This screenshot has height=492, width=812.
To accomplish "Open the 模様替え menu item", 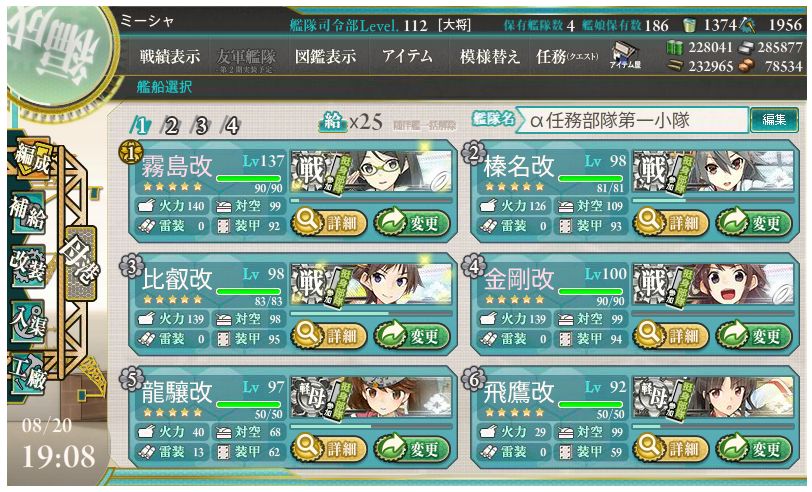I will pyautogui.click(x=490, y=56).
